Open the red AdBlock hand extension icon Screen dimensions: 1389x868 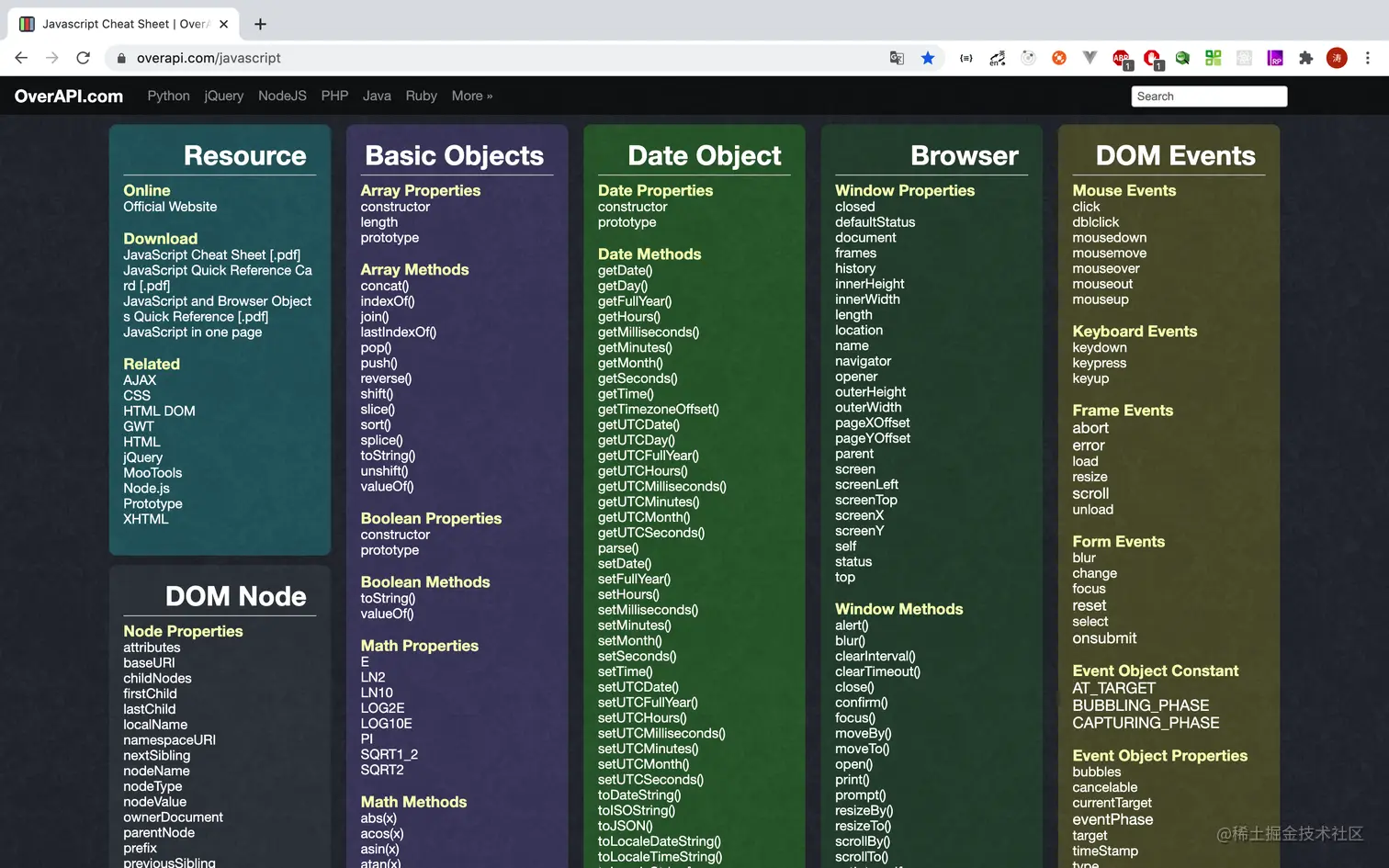click(1153, 59)
